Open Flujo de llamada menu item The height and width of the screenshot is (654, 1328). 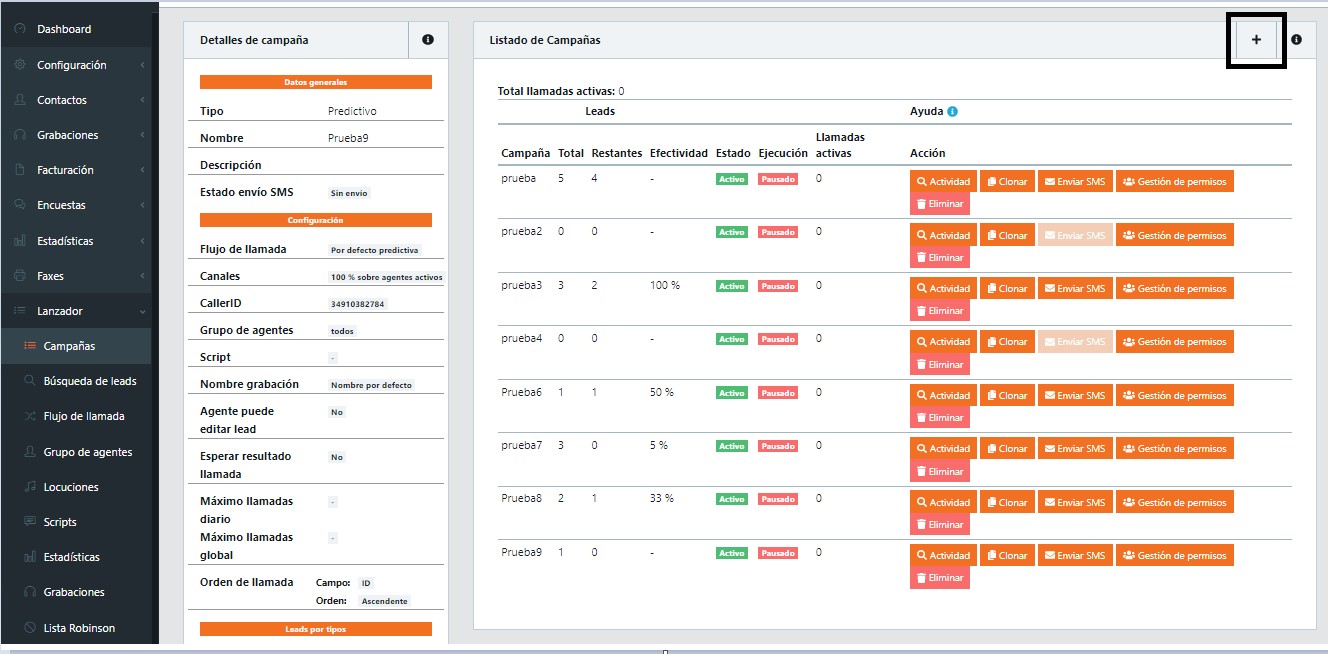coord(84,416)
